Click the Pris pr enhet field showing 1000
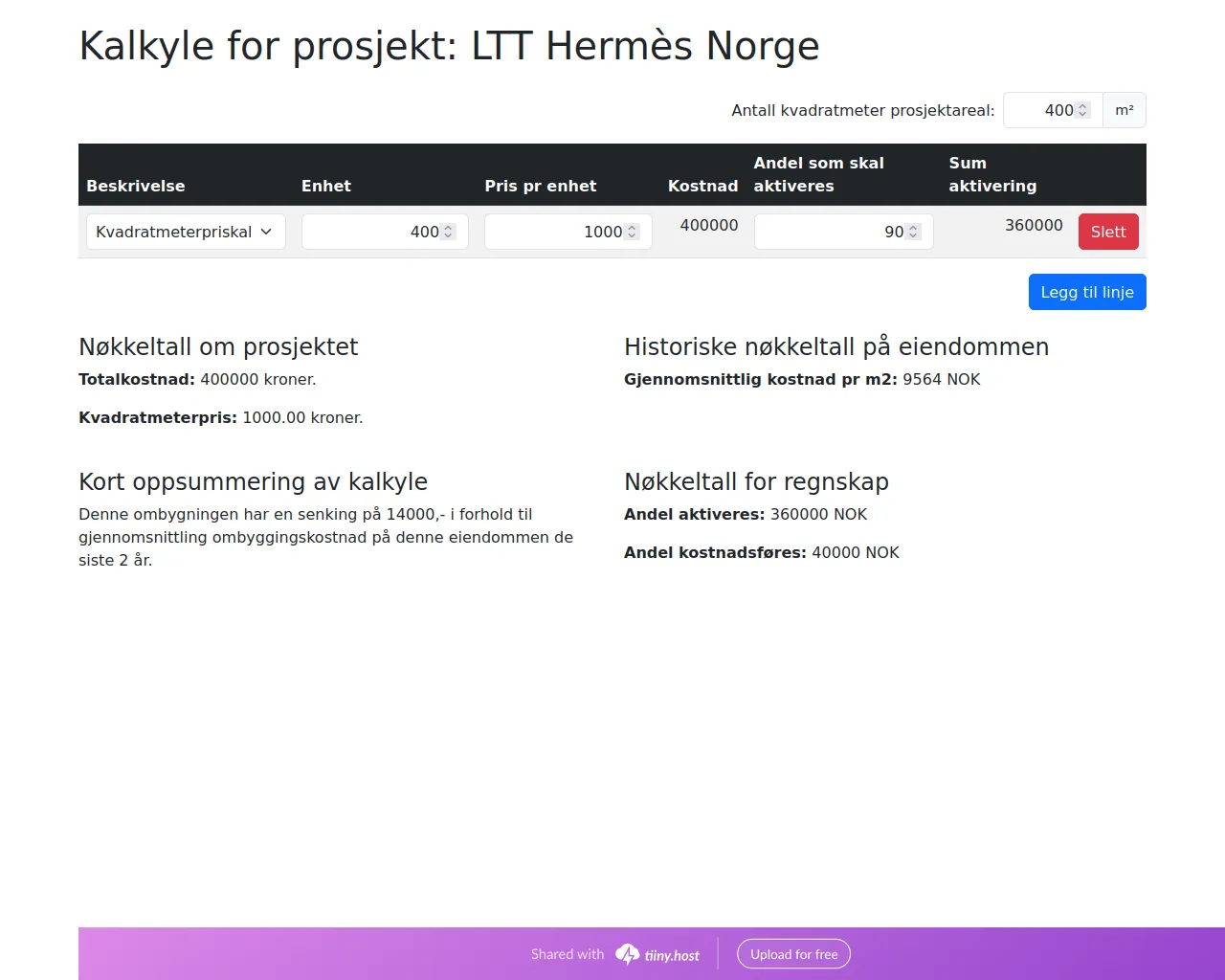This screenshot has width=1225, height=980. [568, 232]
